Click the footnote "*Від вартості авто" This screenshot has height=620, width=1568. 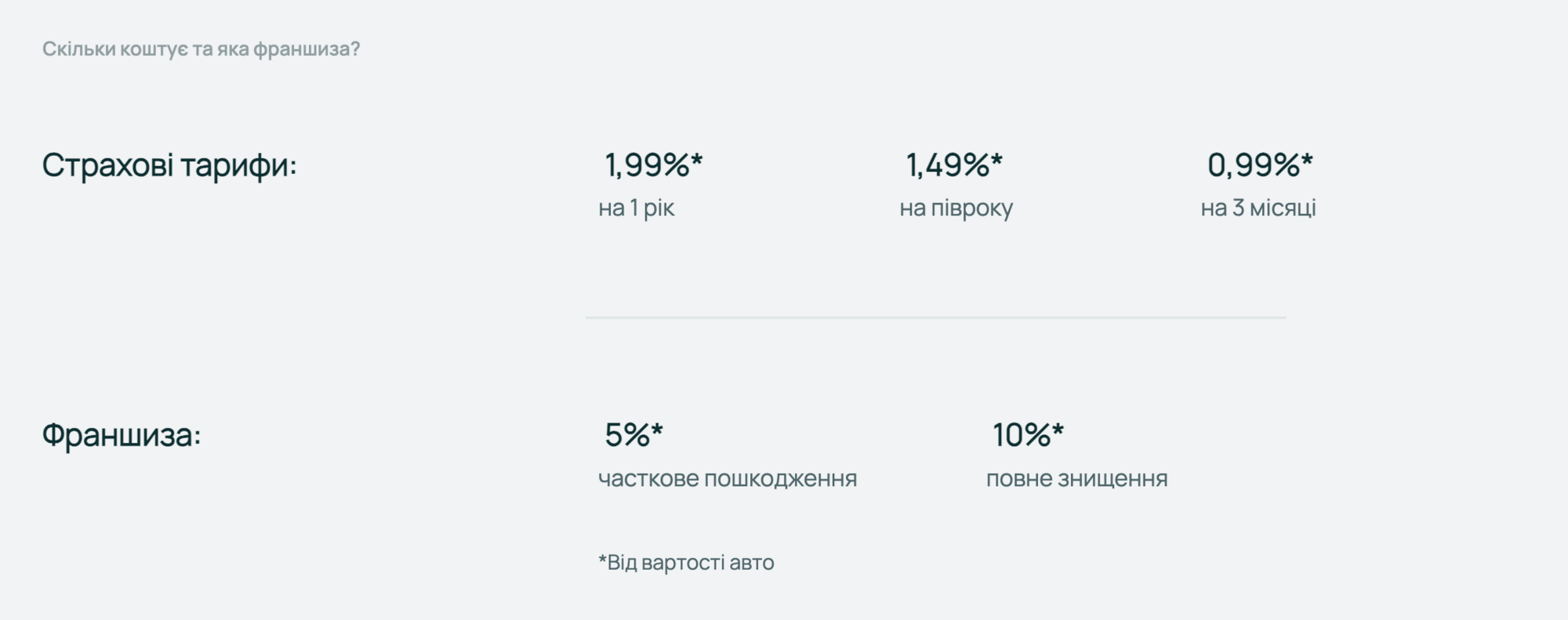686,562
